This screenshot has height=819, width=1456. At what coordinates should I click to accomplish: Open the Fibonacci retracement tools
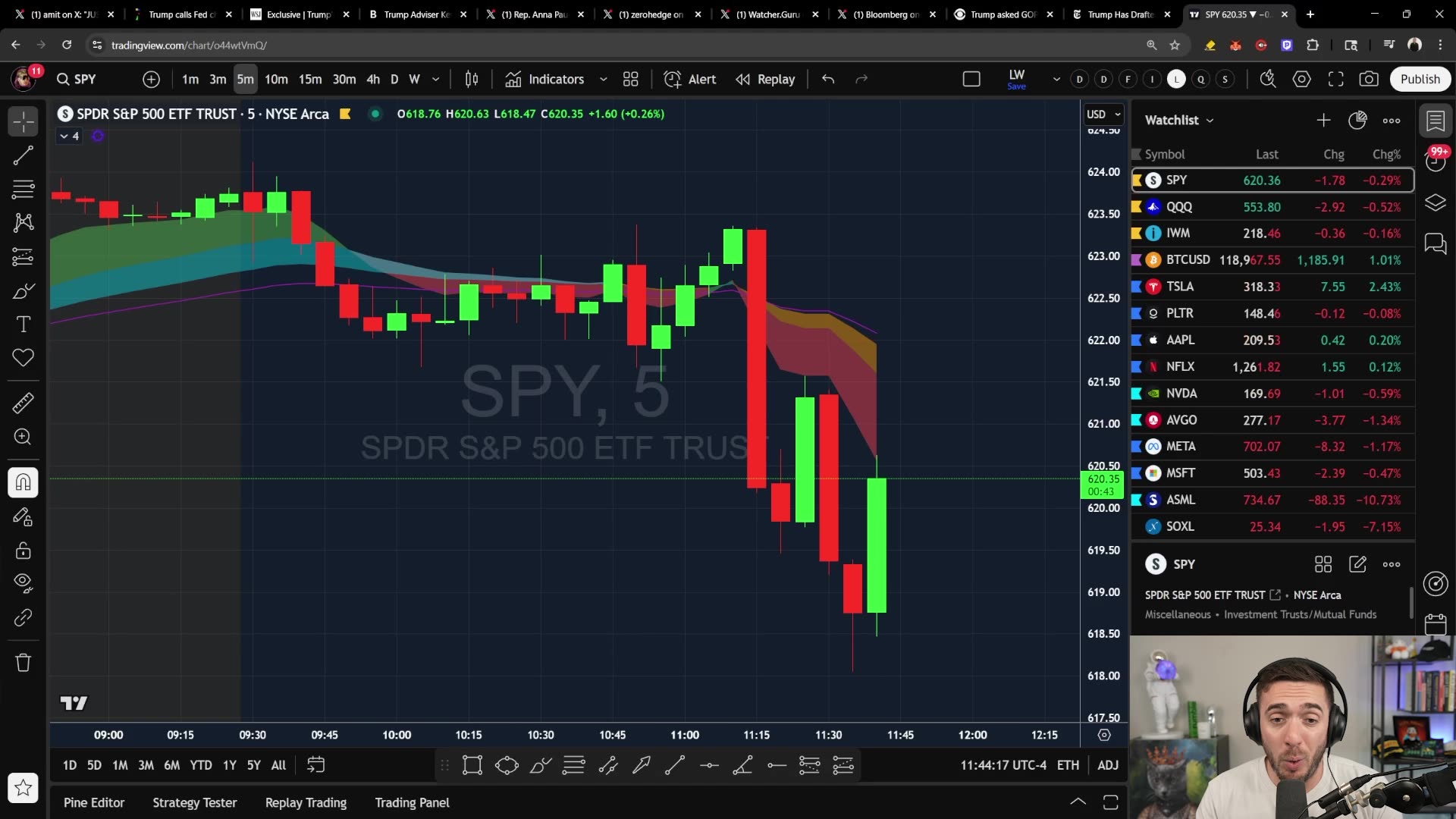click(x=24, y=189)
